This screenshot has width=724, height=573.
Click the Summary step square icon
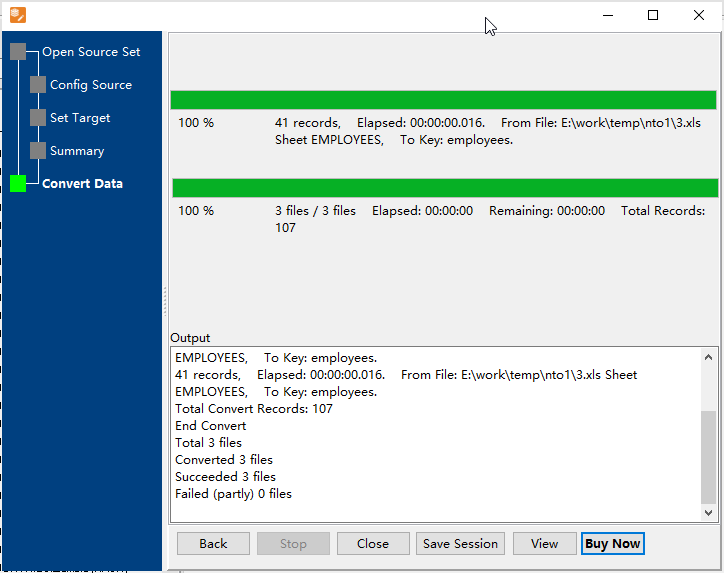click(38, 151)
